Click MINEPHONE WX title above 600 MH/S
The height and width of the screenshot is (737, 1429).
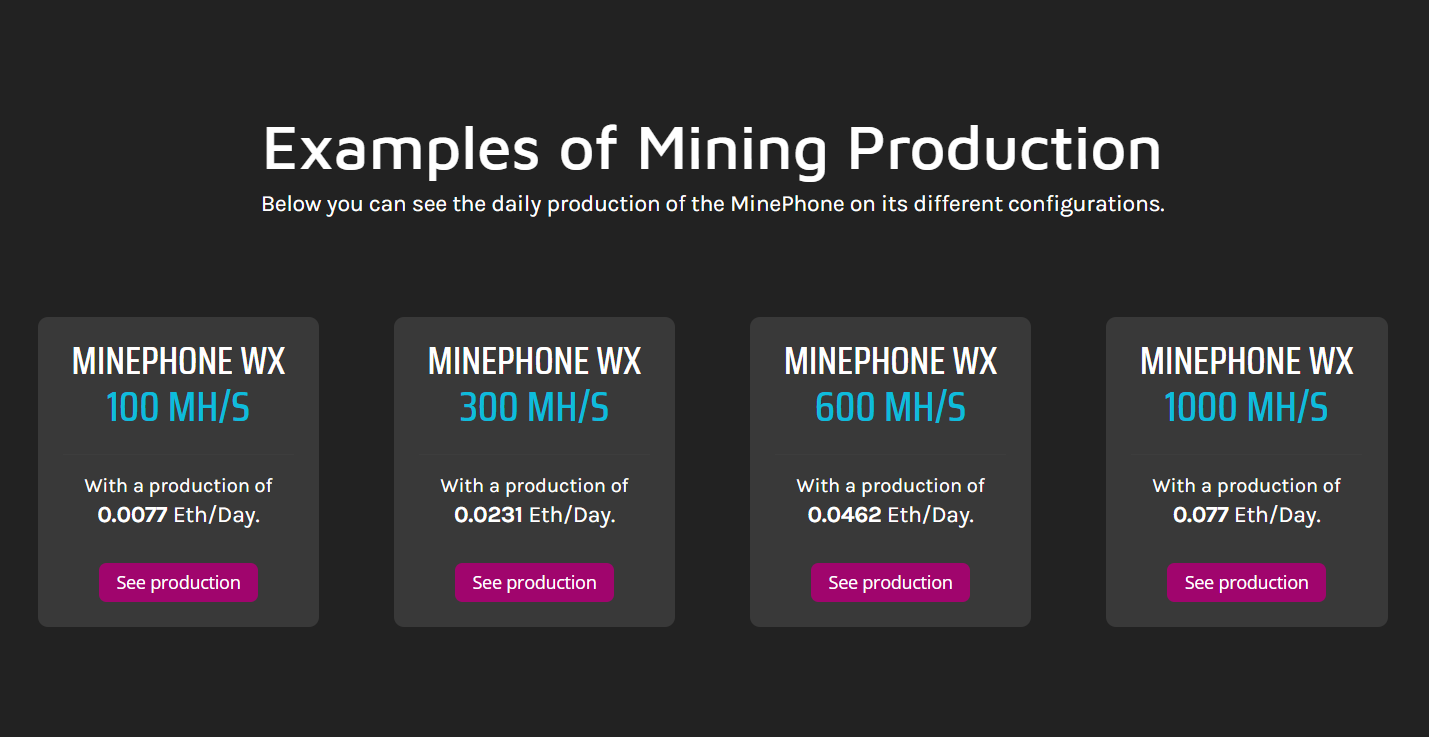point(890,361)
